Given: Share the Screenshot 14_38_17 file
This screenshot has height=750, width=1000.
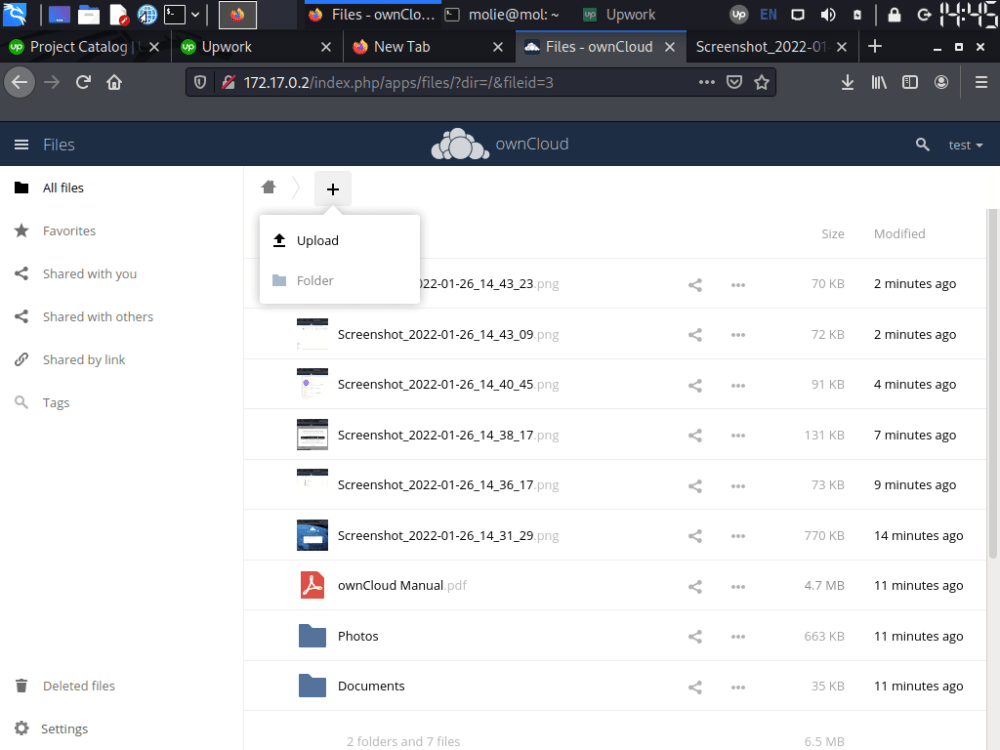Looking at the screenshot, I should [x=695, y=436].
